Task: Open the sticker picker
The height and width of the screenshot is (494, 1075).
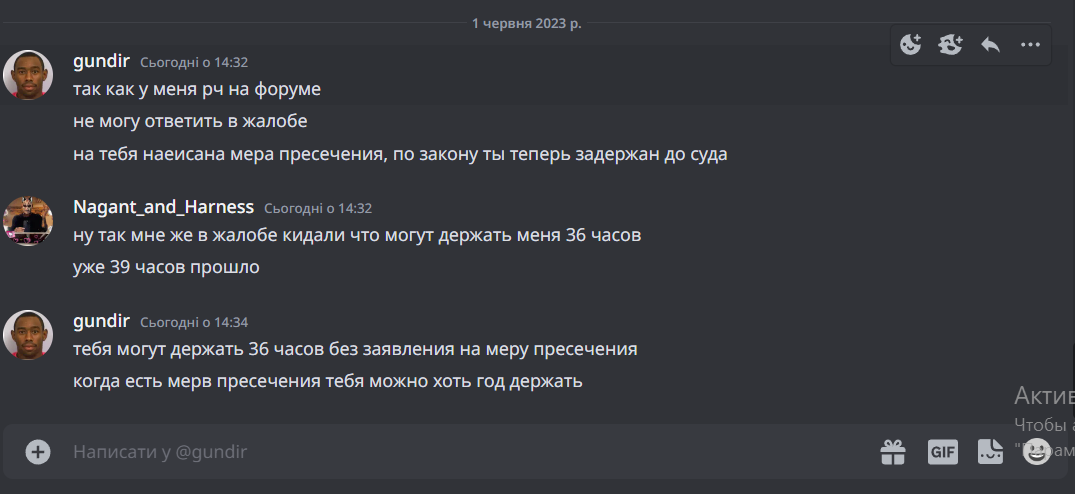Action: (990, 452)
